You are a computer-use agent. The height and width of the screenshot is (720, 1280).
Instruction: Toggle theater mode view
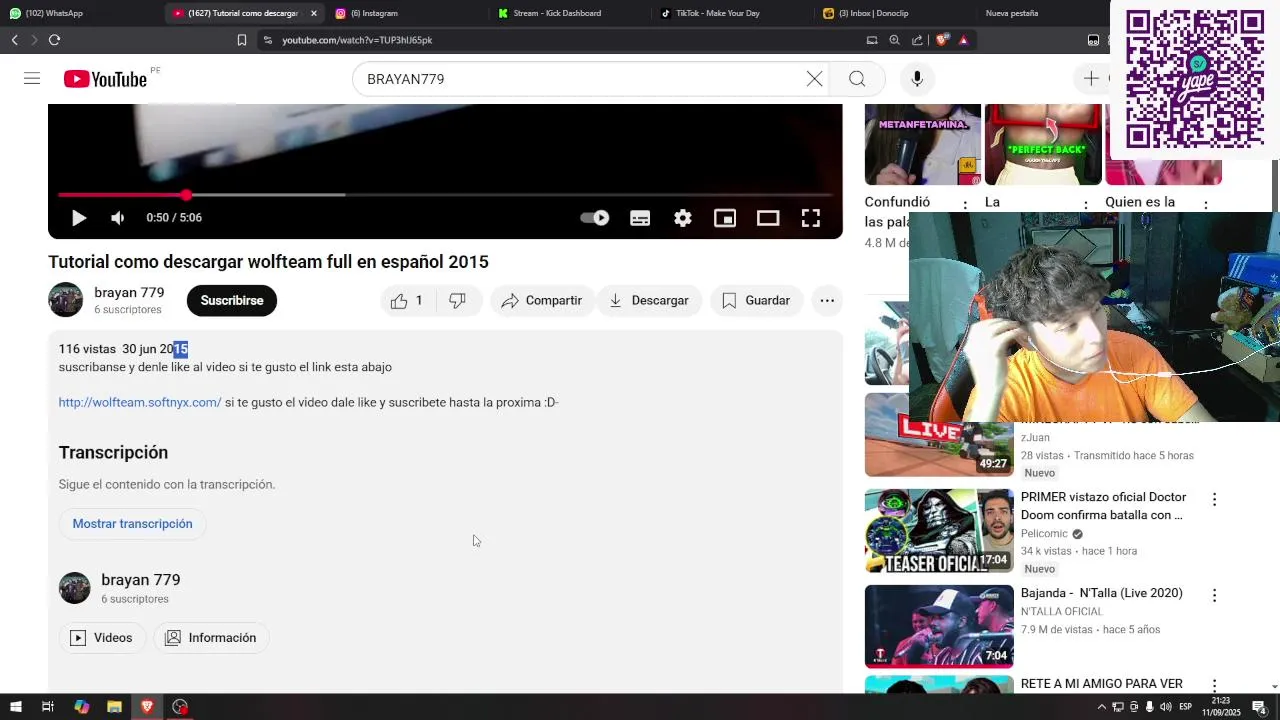click(768, 218)
